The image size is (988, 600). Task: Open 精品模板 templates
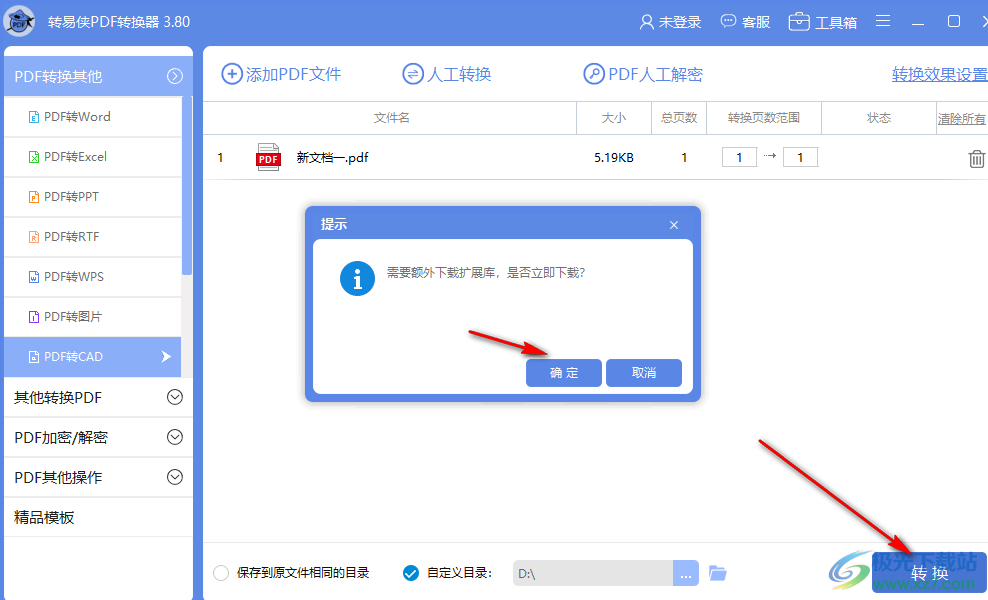[98, 517]
